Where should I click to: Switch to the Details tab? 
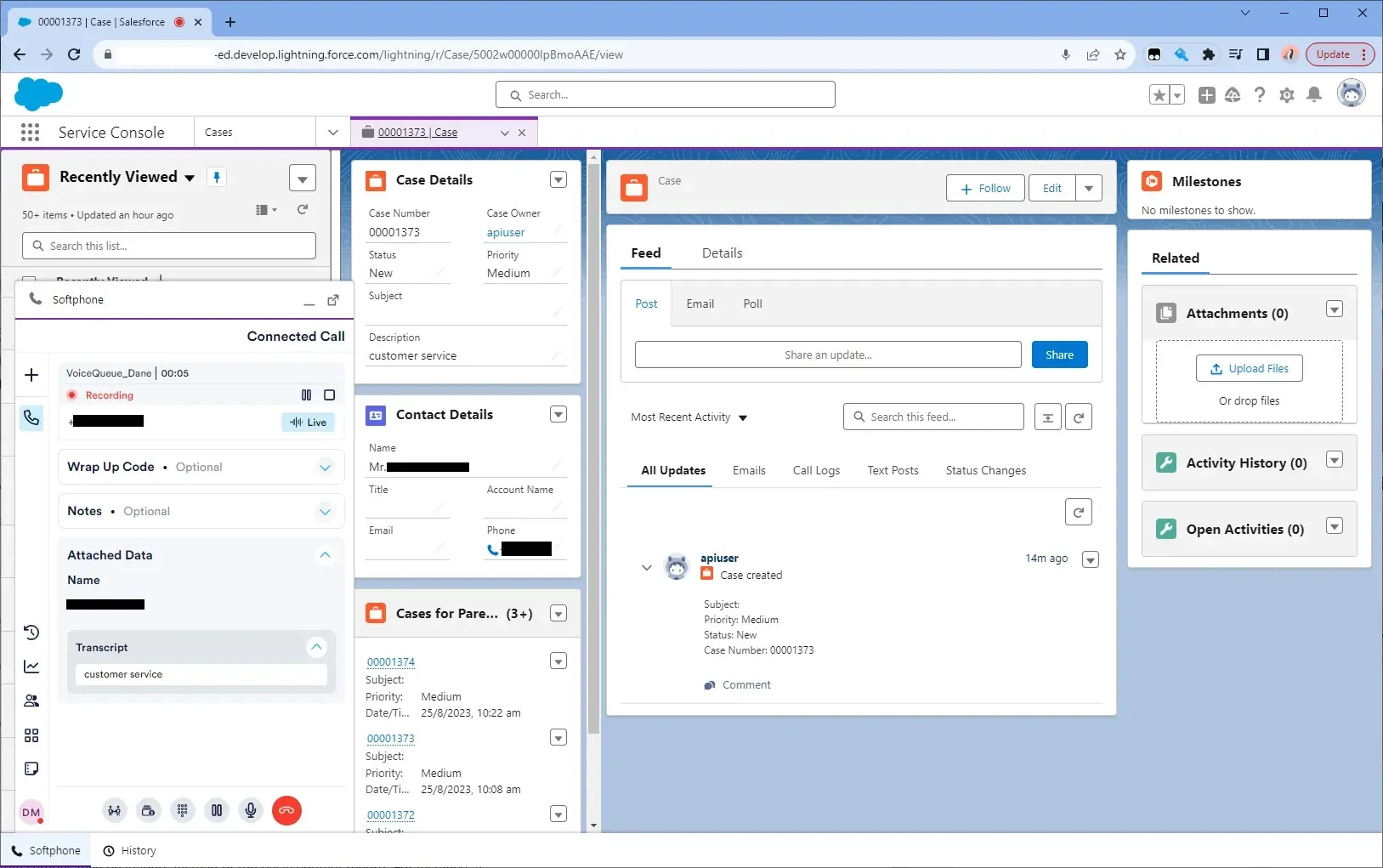[x=722, y=253]
